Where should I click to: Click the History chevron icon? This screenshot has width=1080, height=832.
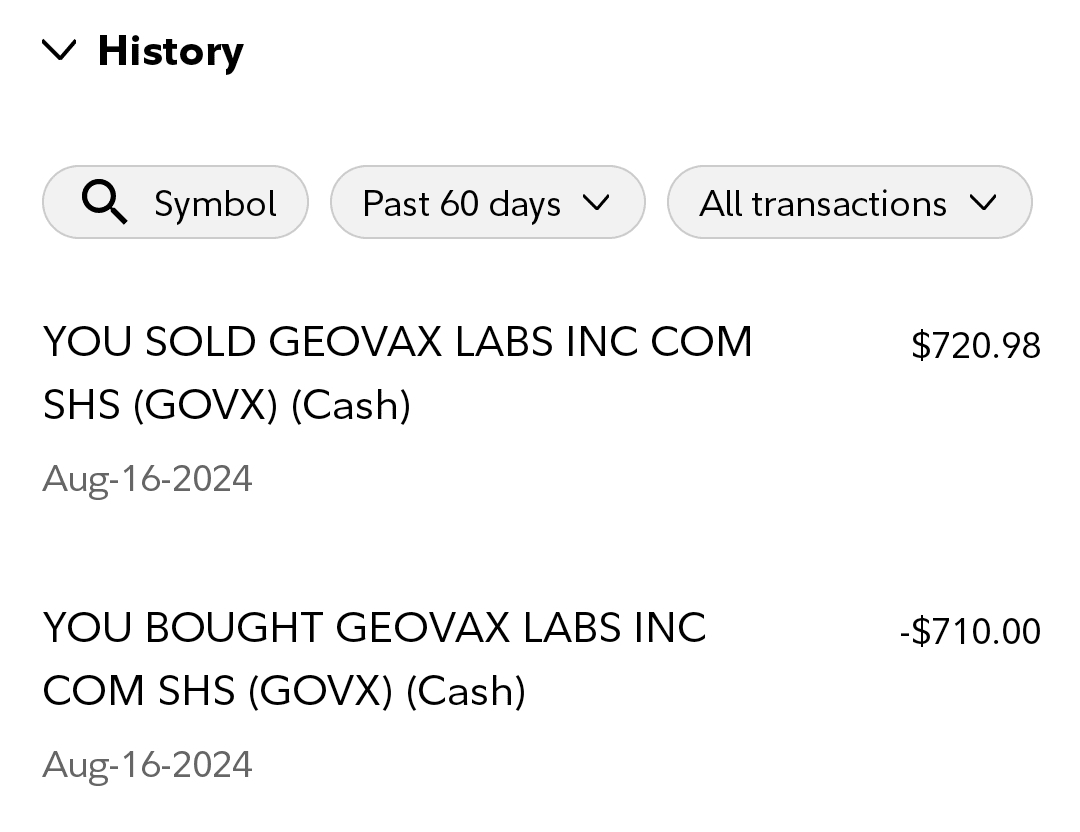[61, 50]
